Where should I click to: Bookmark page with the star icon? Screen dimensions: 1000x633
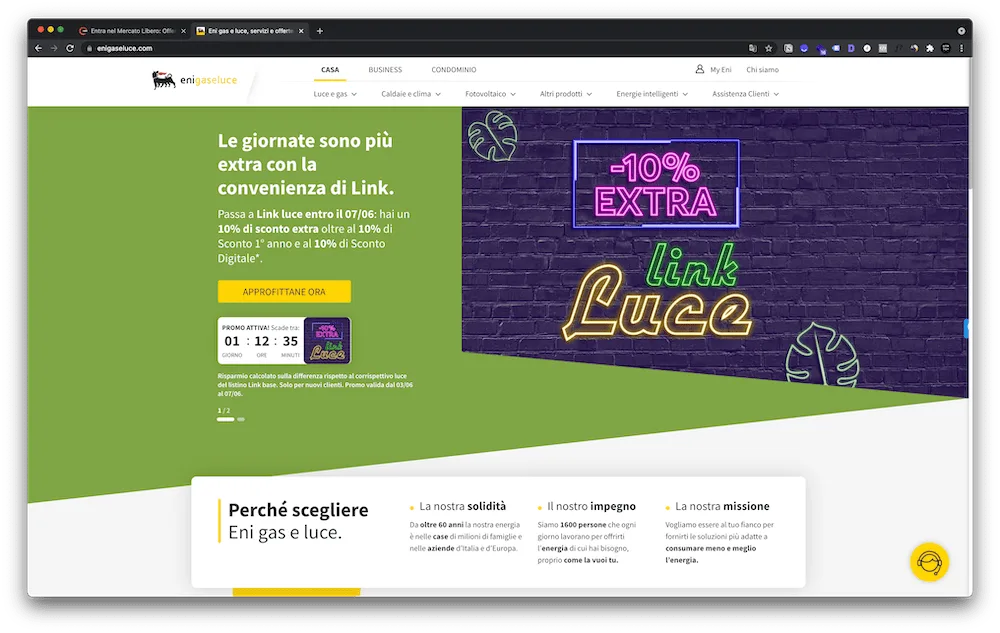768,48
